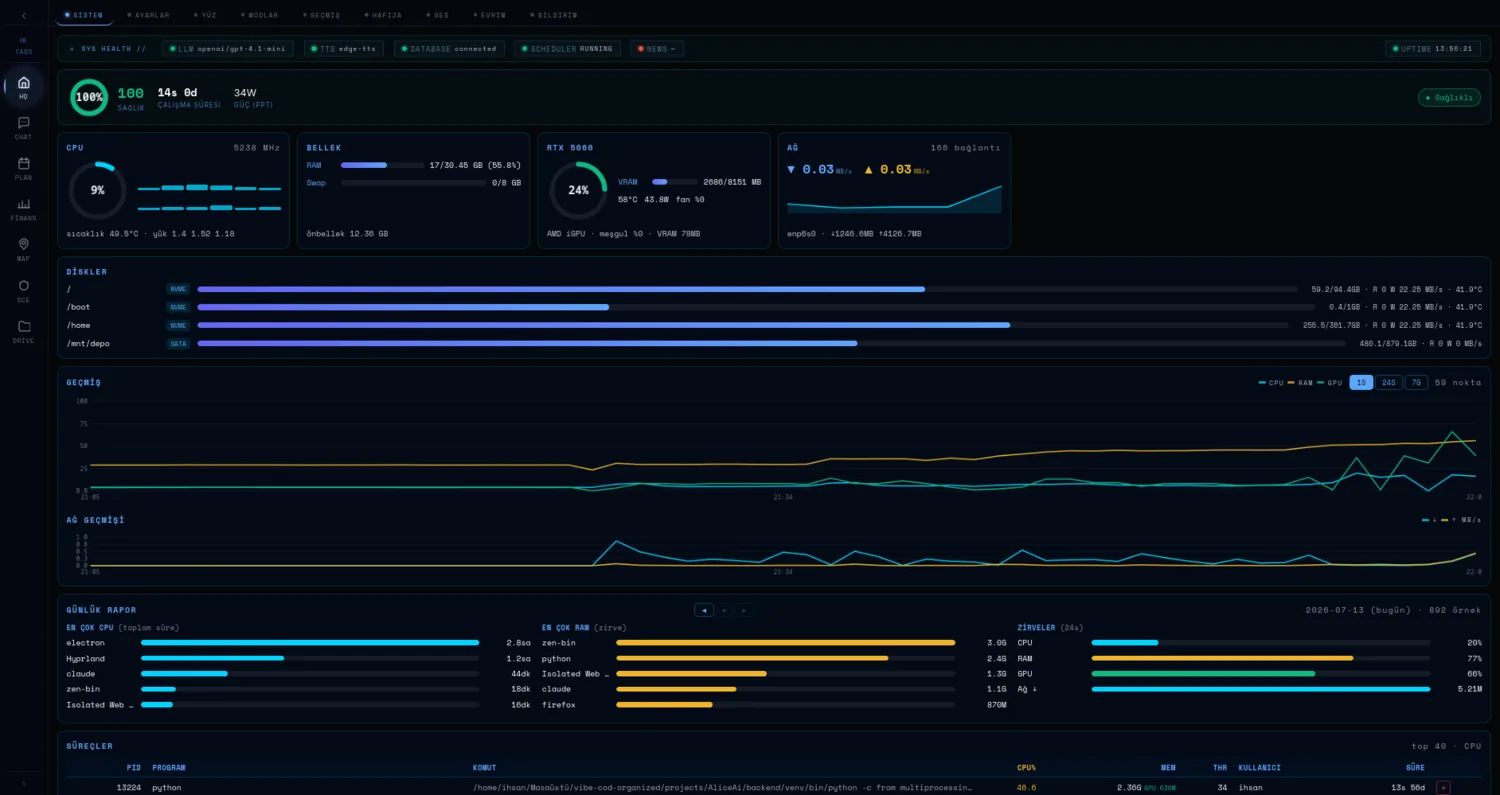
Task: Switch to the SİSTEM tab
Action: pos(84,15)
